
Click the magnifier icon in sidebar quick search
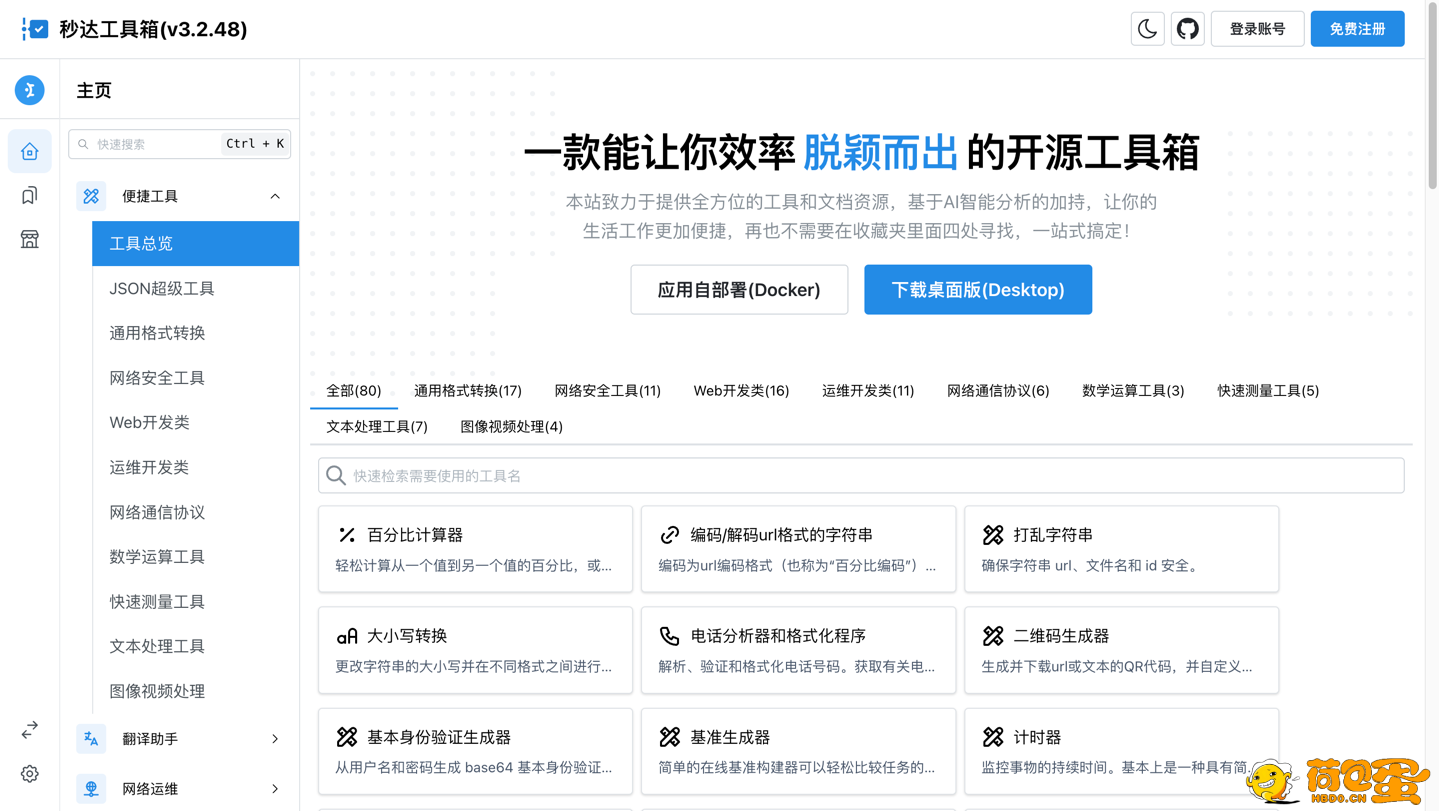click(x=83, y=144)
